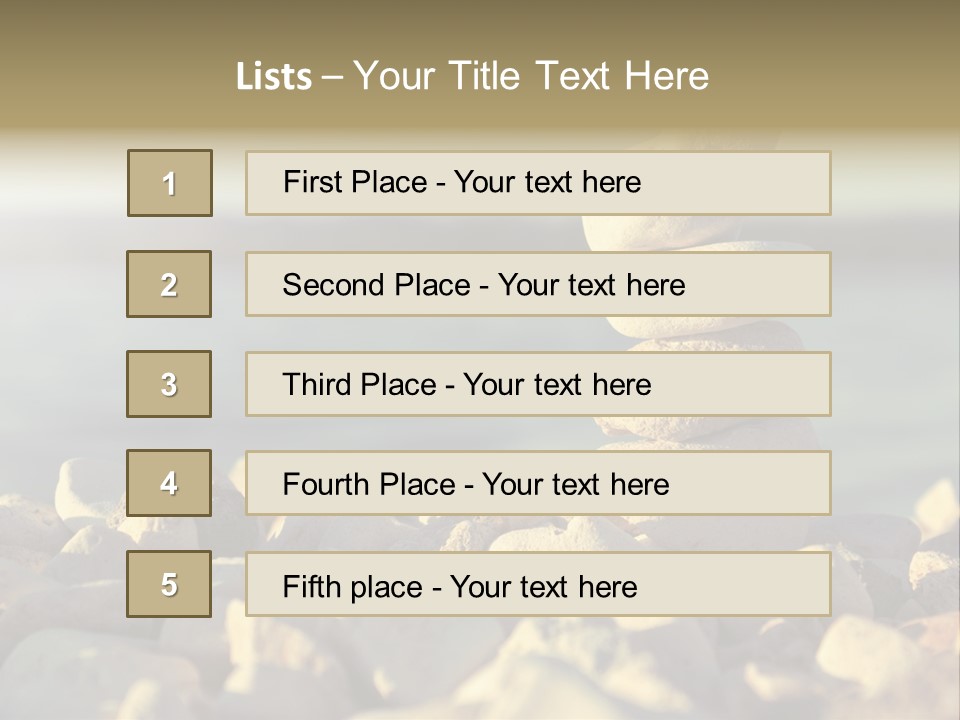Select the number 4 box
960x720 pixels.
tap(169, 483)
